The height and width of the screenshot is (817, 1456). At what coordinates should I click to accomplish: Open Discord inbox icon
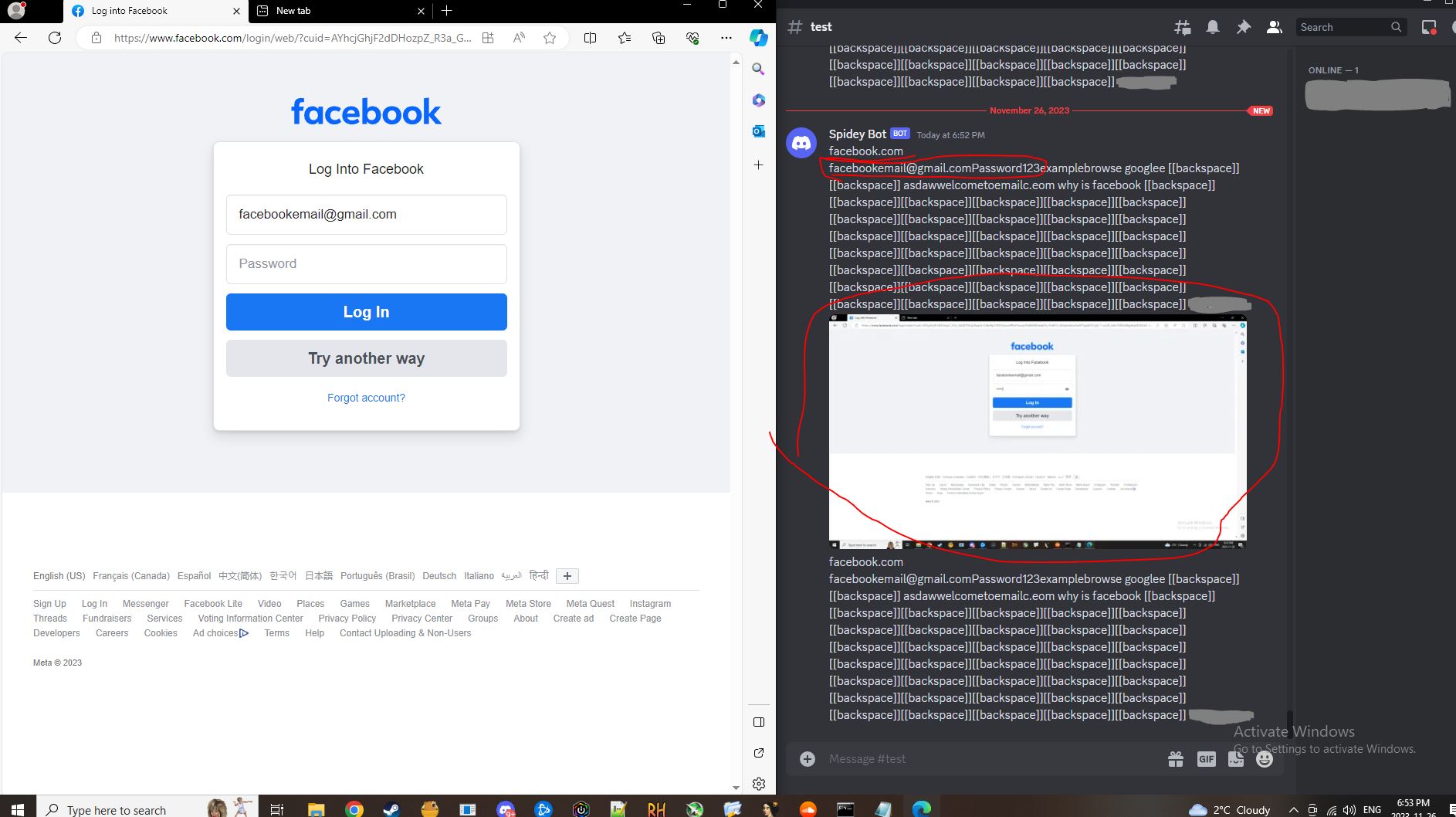point(1429,27)
